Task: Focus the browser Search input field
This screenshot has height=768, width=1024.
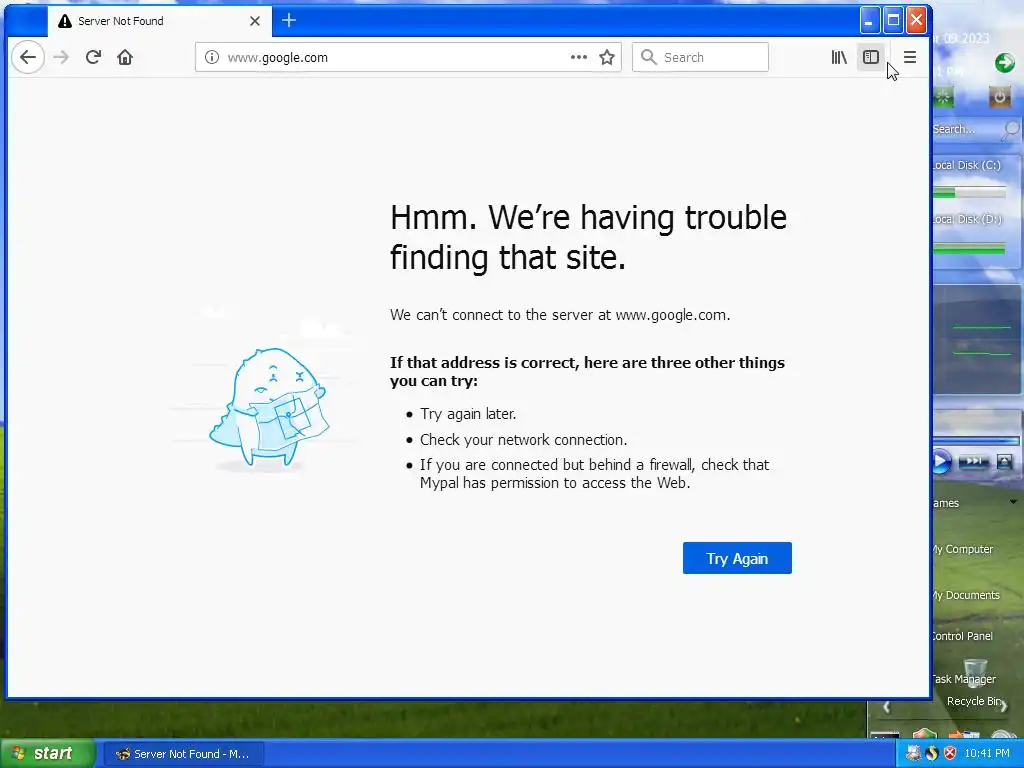Action: 700,57
